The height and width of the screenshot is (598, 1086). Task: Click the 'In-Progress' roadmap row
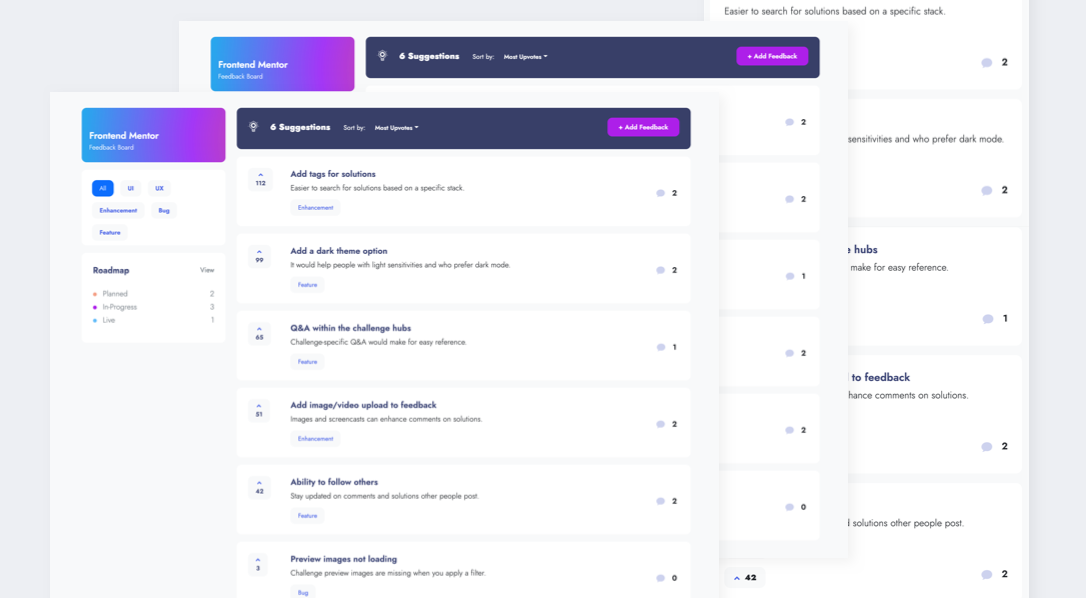[153, 307]
